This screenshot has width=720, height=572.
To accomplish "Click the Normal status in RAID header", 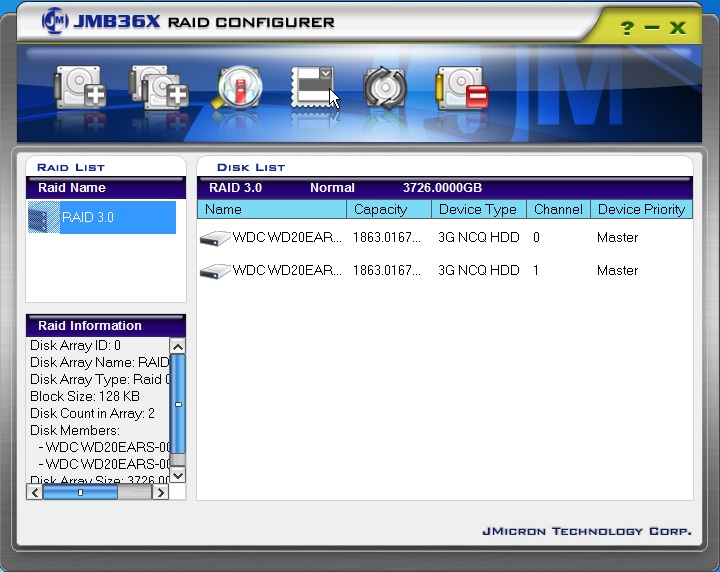I will coord(332,188).
